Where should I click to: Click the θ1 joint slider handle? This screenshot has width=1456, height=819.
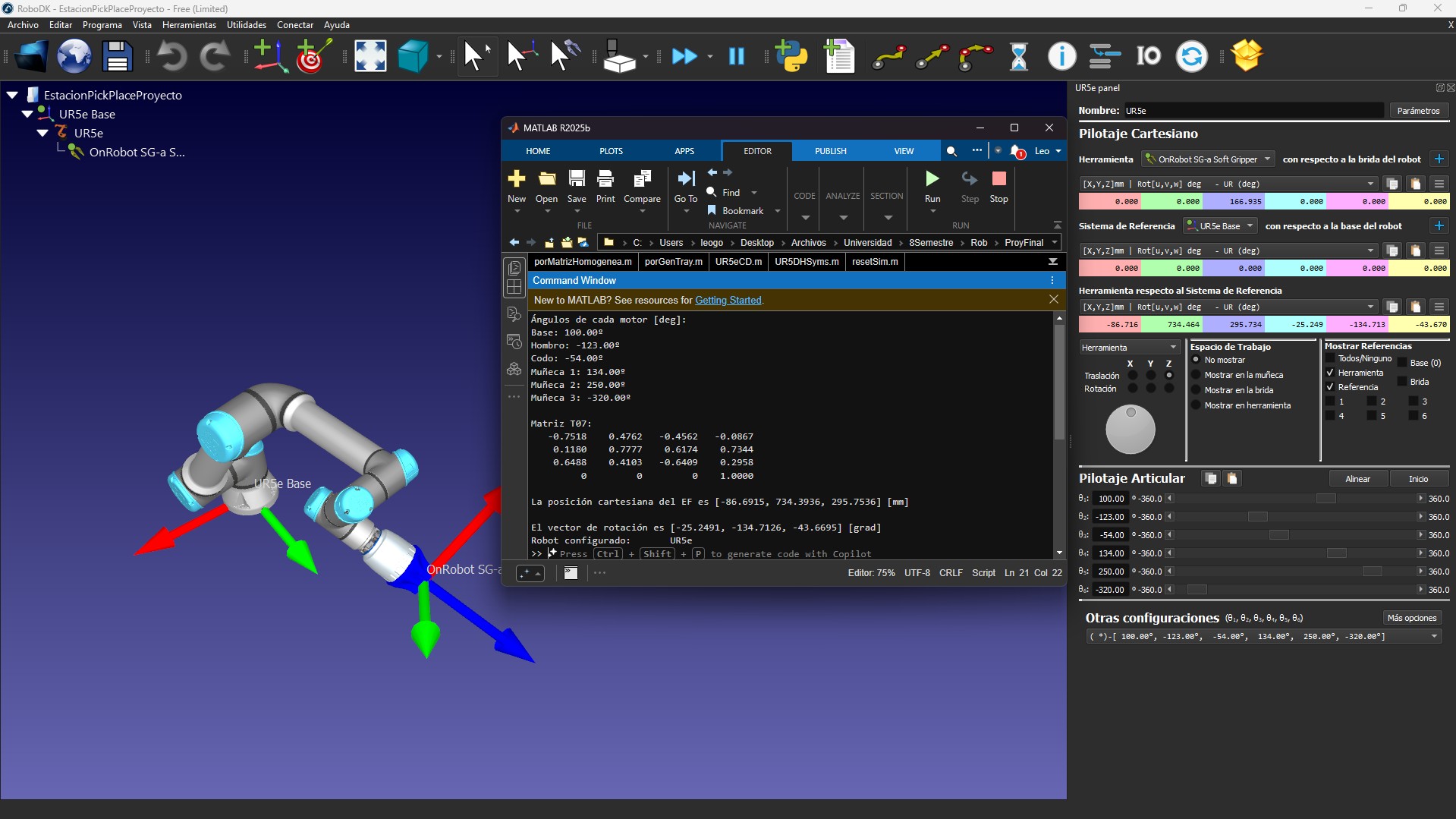(x=1325, y=499)
